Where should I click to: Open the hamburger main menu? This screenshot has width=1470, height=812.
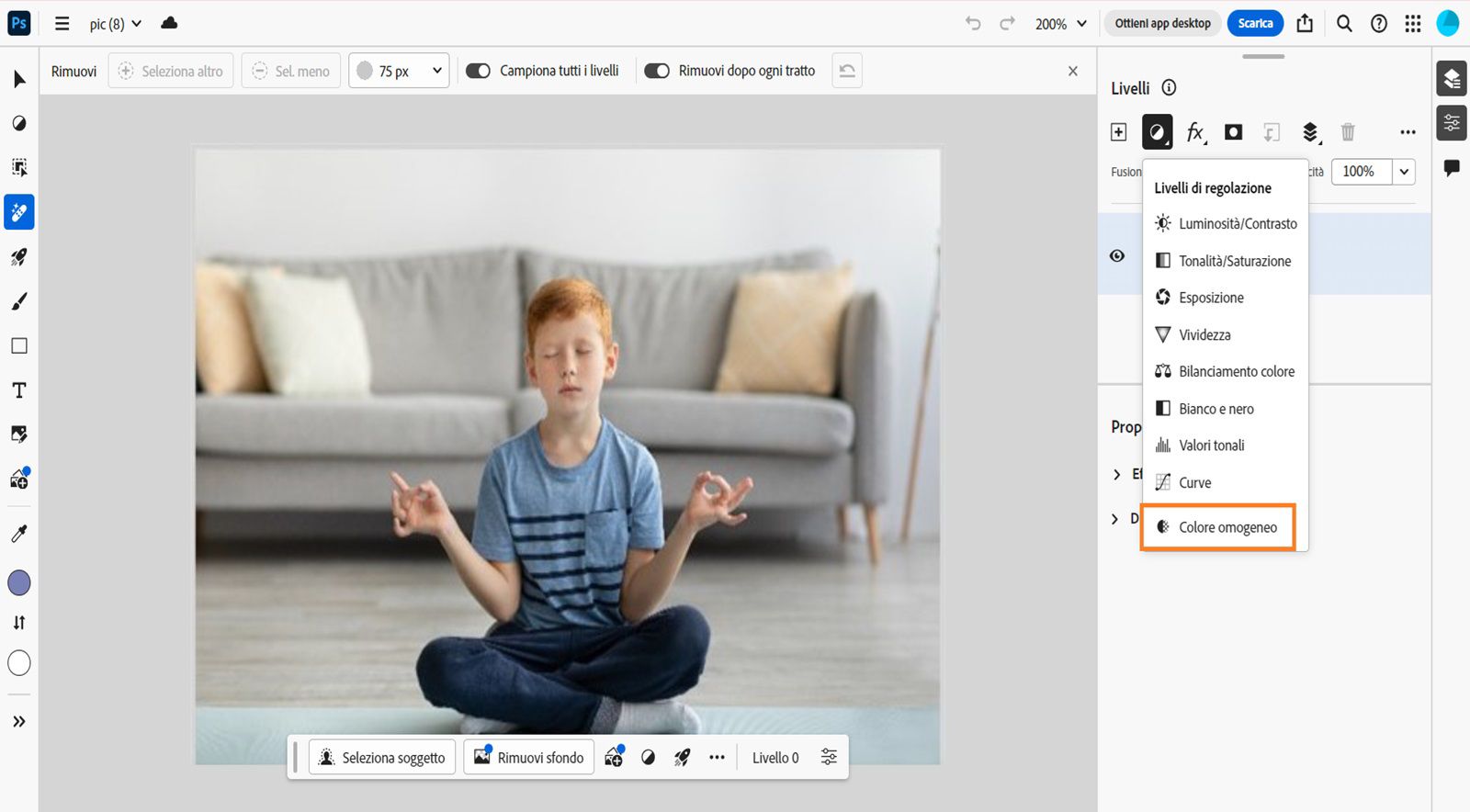(62, 24)
